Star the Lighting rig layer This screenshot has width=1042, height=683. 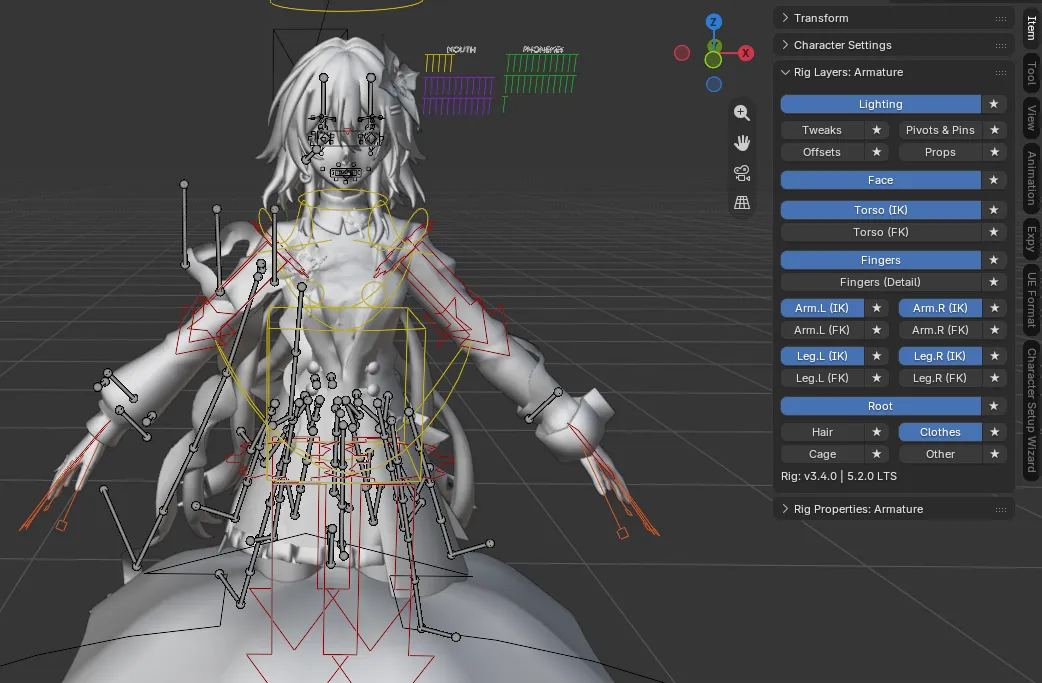tap(993, 104)
